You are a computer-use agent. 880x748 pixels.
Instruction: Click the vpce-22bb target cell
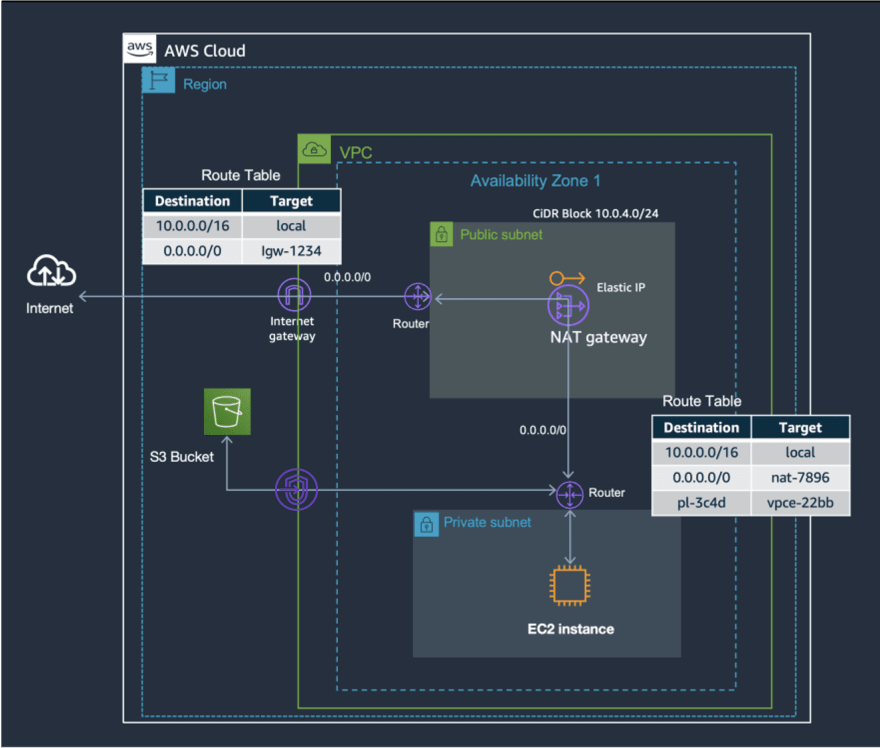(800, 503)
